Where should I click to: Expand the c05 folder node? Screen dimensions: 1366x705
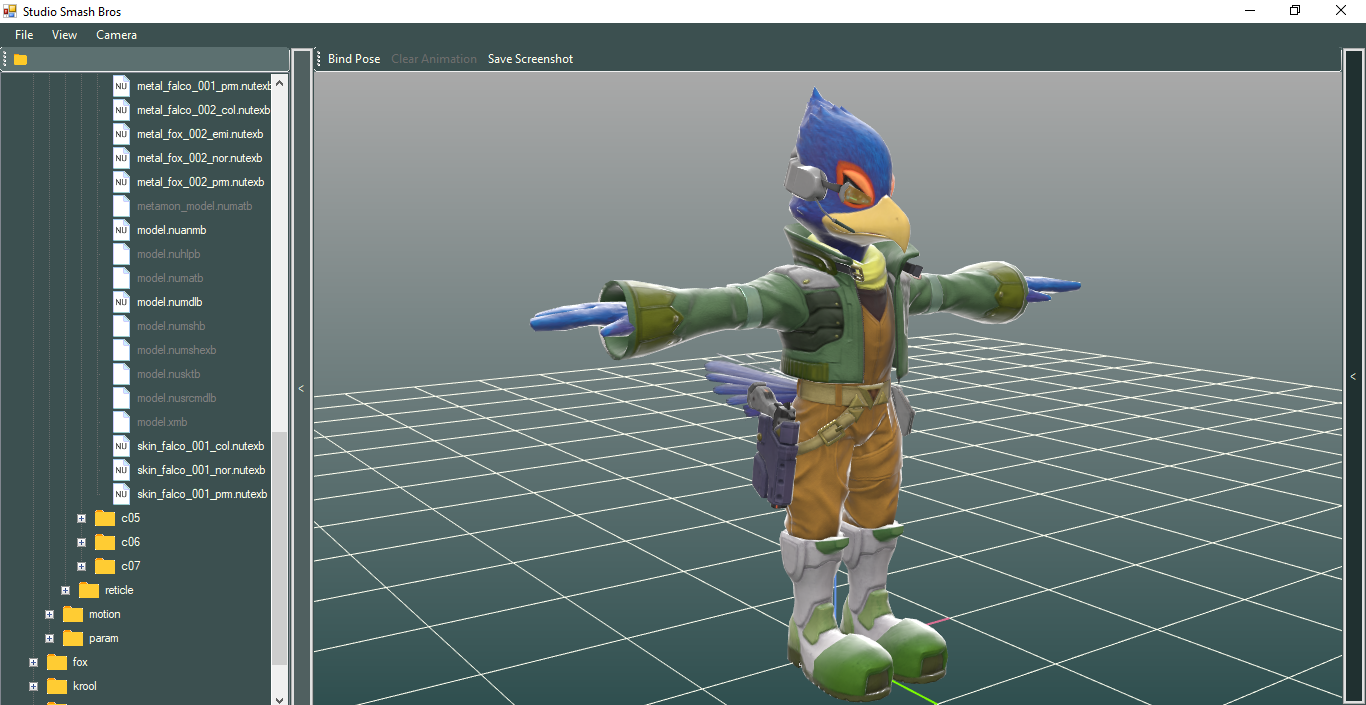tap(81, 518)
